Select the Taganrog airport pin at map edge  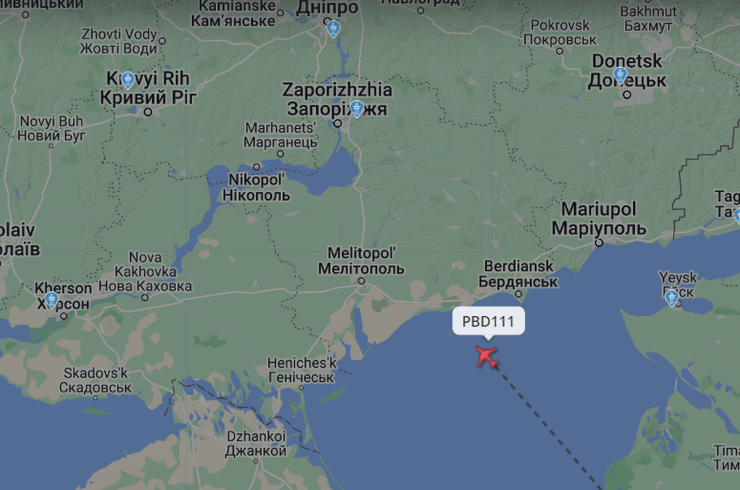(737, 215)
